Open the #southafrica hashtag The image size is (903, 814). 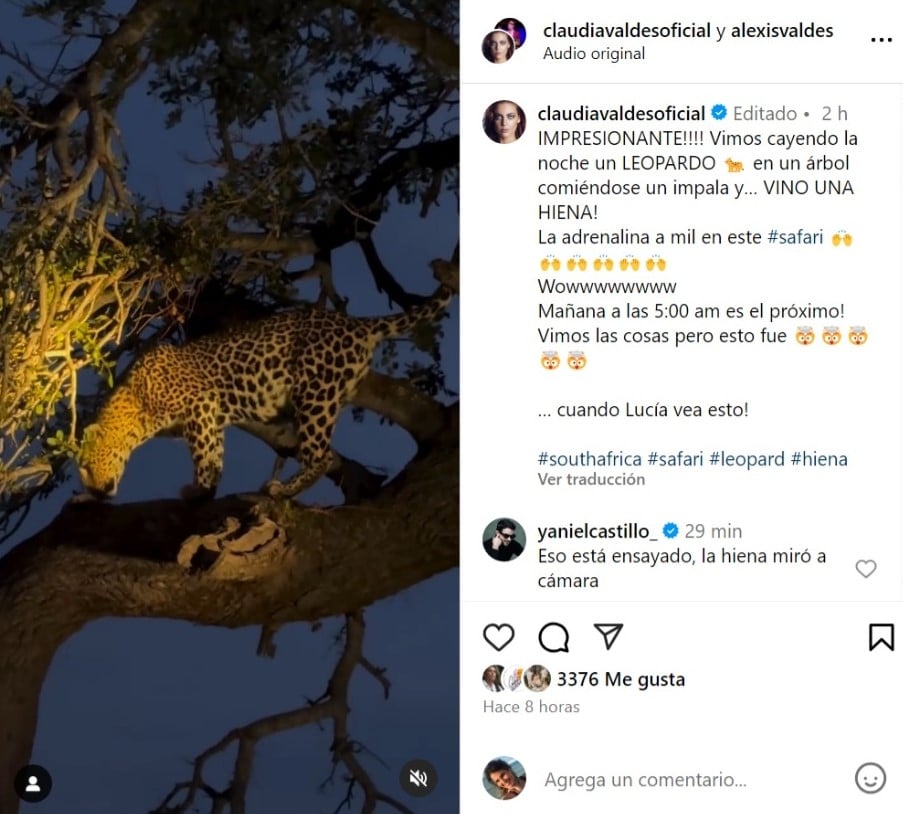589,459
